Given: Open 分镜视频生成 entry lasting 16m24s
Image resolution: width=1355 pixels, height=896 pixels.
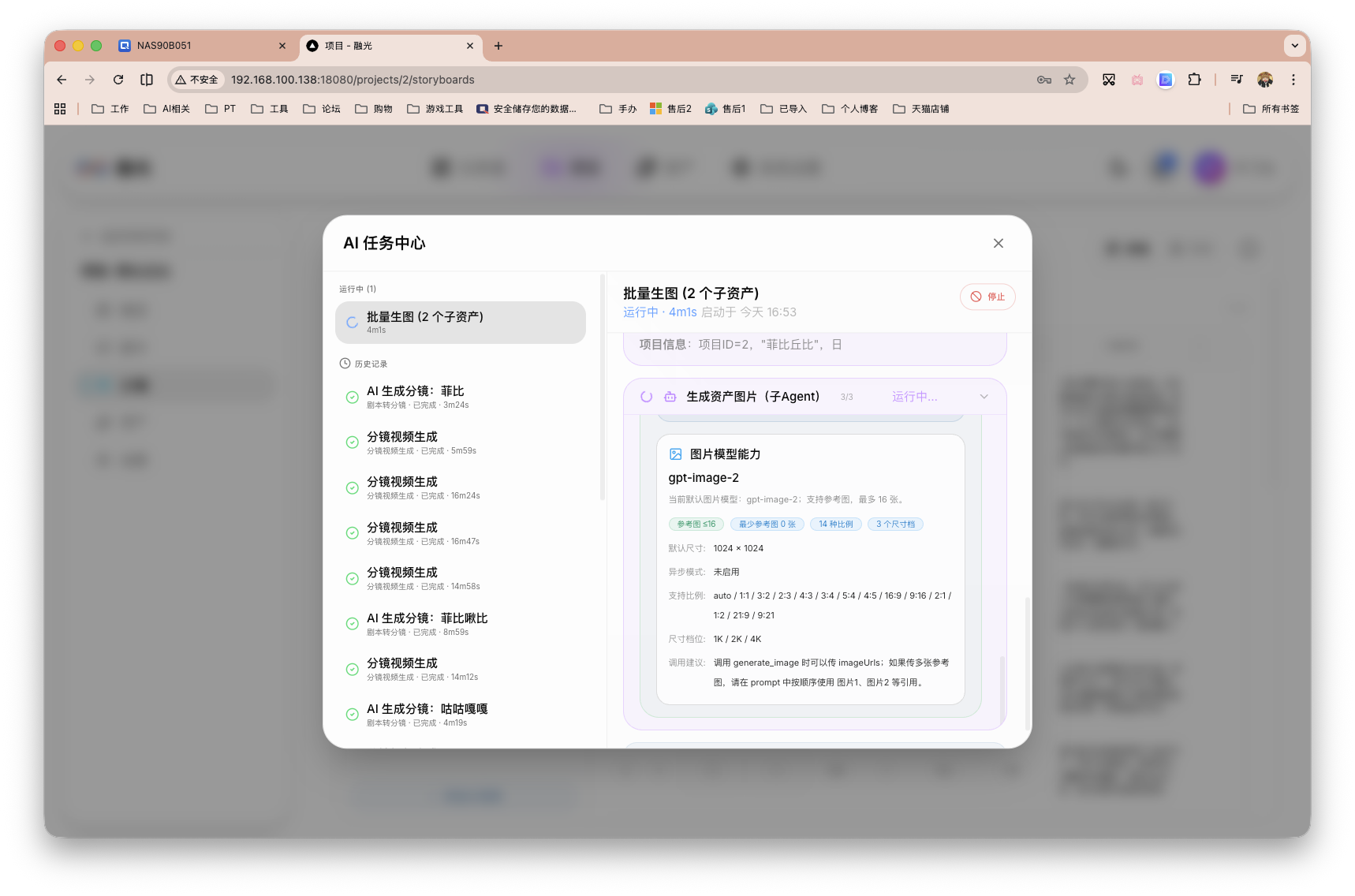Looking at the screenshot, I should point(461,487).
